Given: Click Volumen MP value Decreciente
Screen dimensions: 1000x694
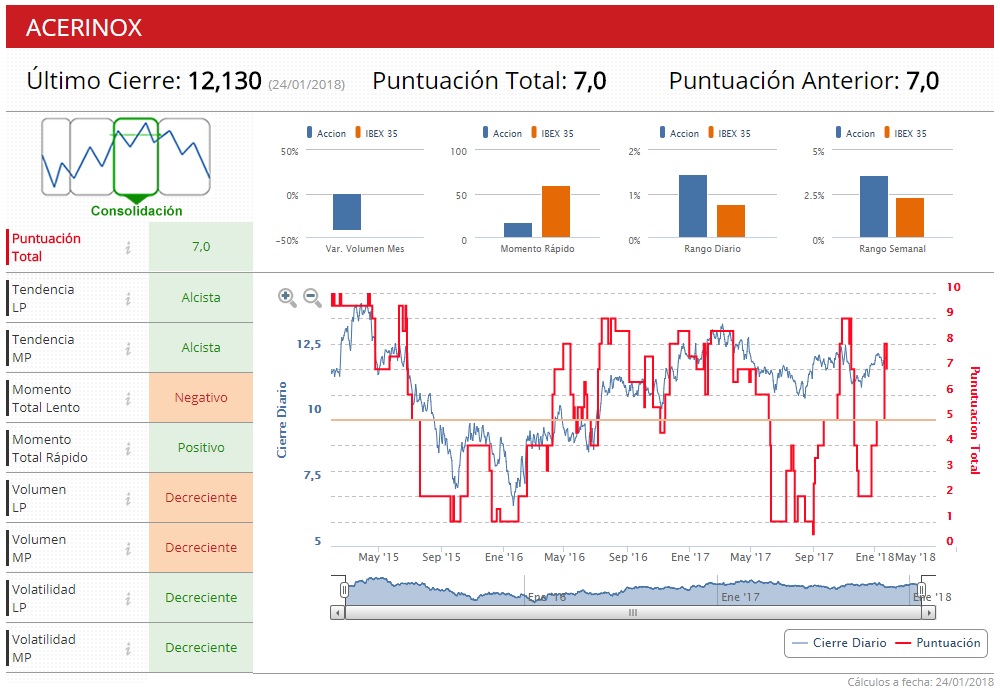Looking at the screenshot, I should click(x=201, y=547).
